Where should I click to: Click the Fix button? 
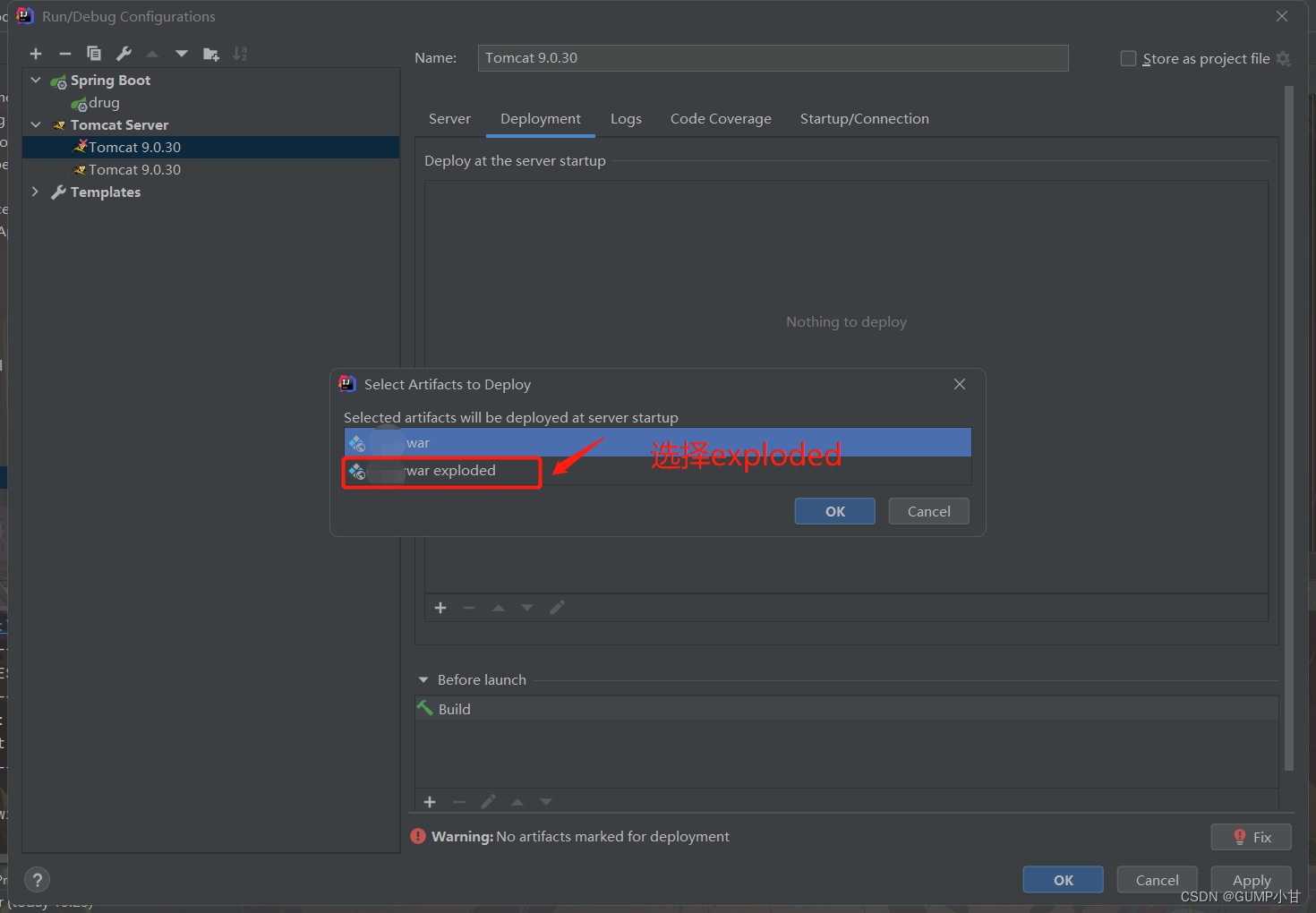[x=1251, y=837]
